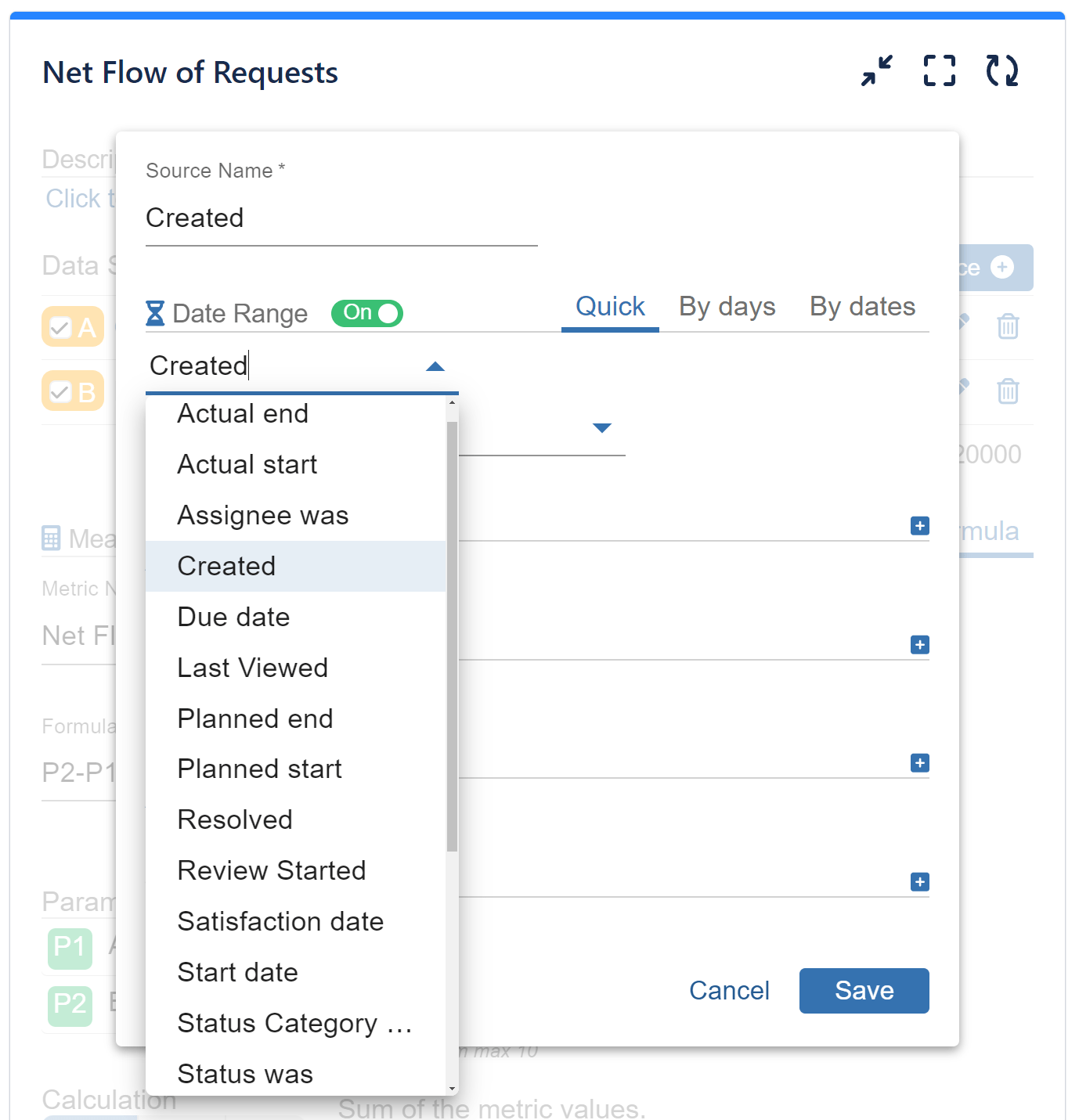
Task: Delete data source B using trash icon
Action: (1008, 391)
